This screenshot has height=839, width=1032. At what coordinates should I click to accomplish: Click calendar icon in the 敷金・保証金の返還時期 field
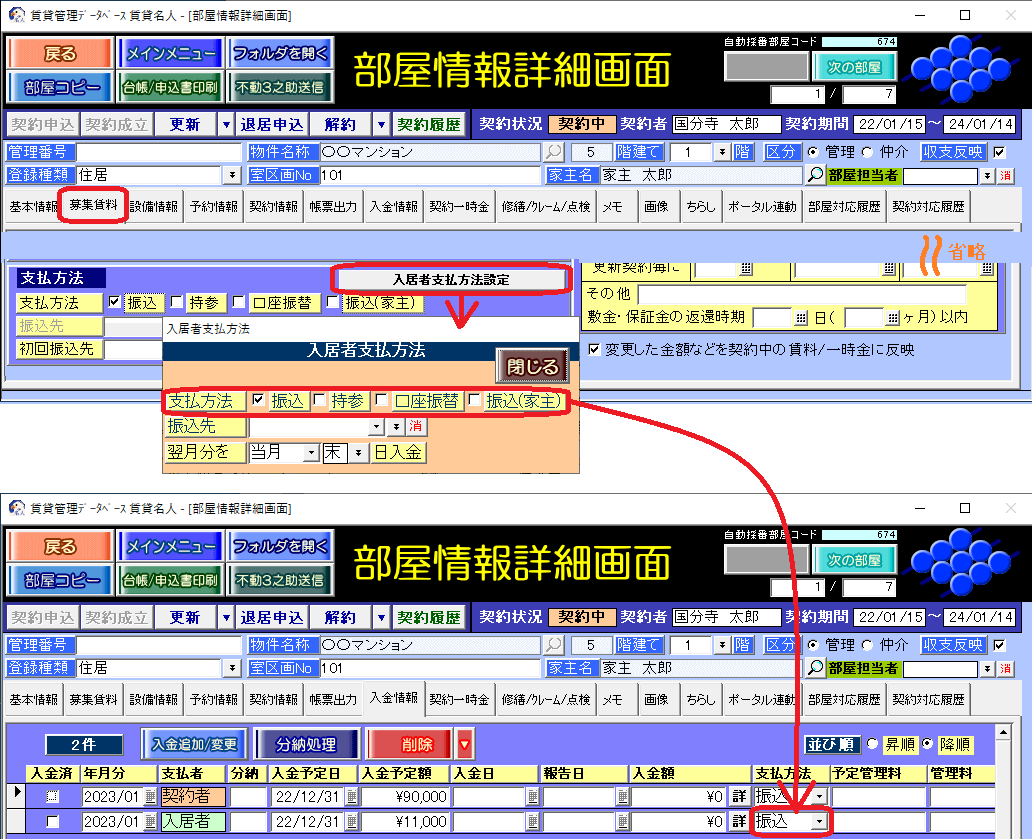(800, 317)
